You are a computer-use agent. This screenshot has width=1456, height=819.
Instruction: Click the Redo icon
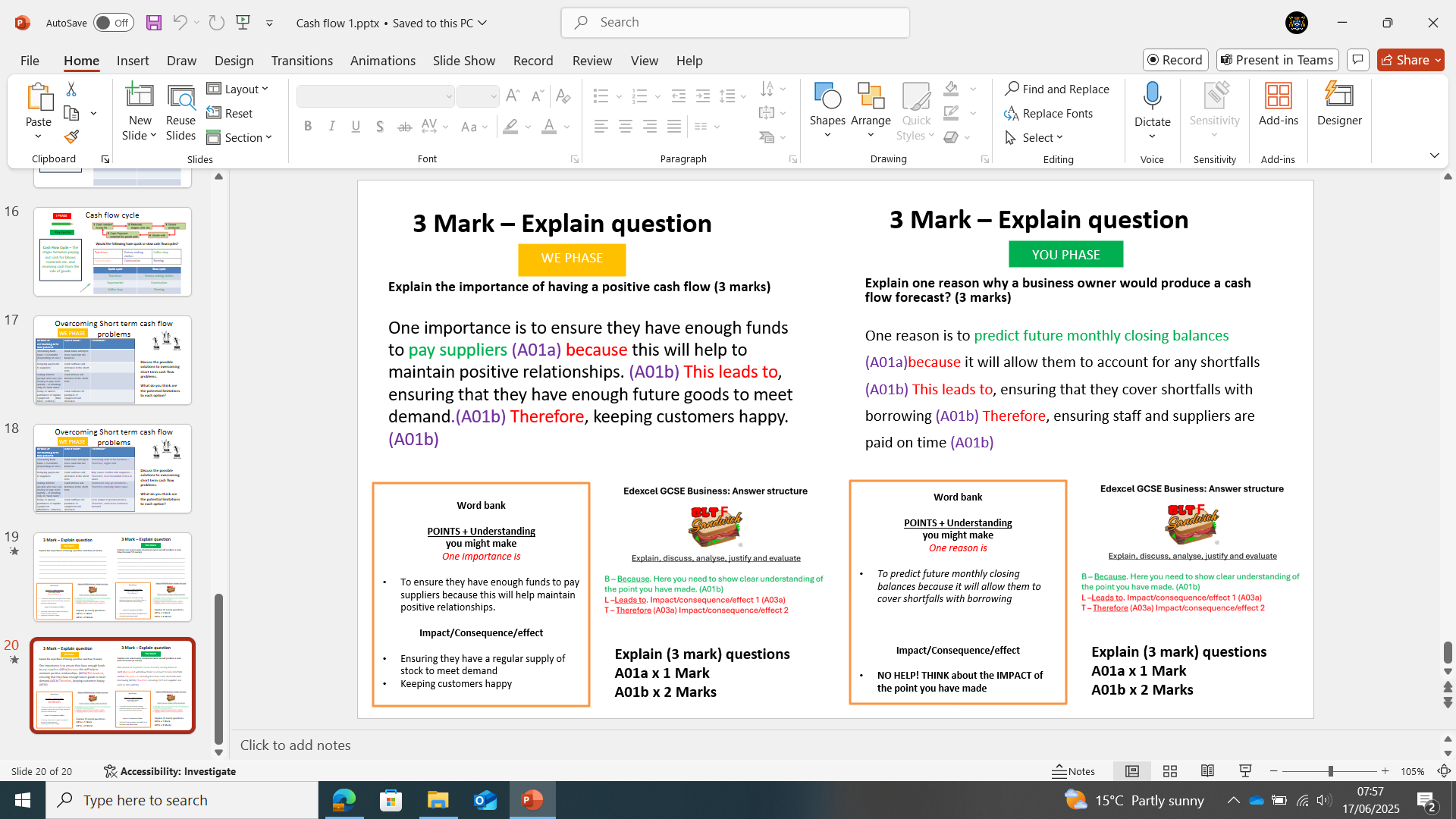pos(217,23)
